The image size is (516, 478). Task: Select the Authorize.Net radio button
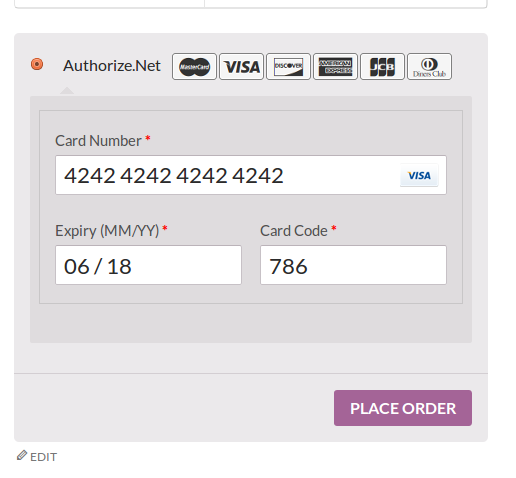point(37,64)
